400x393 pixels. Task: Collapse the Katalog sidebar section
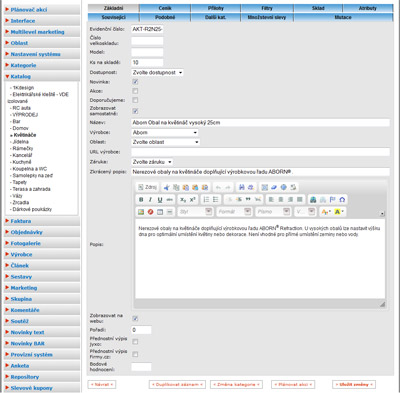(42, 76)
